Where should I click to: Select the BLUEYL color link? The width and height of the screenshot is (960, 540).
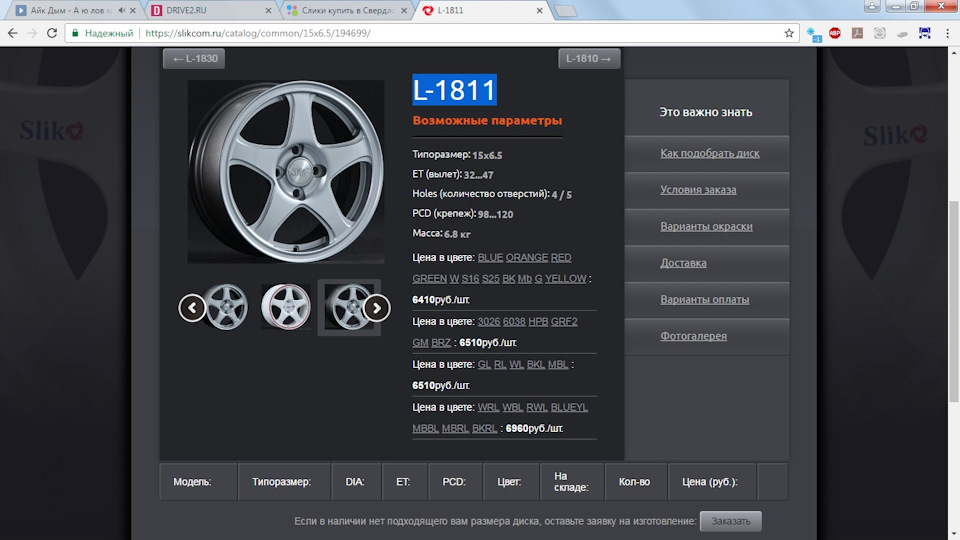569,407
